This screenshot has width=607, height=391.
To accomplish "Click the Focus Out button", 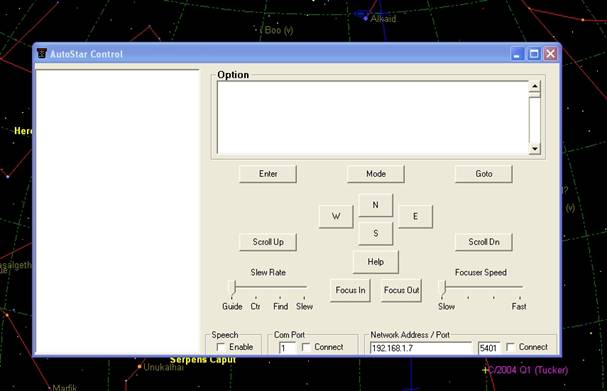I will coord(401,290).
